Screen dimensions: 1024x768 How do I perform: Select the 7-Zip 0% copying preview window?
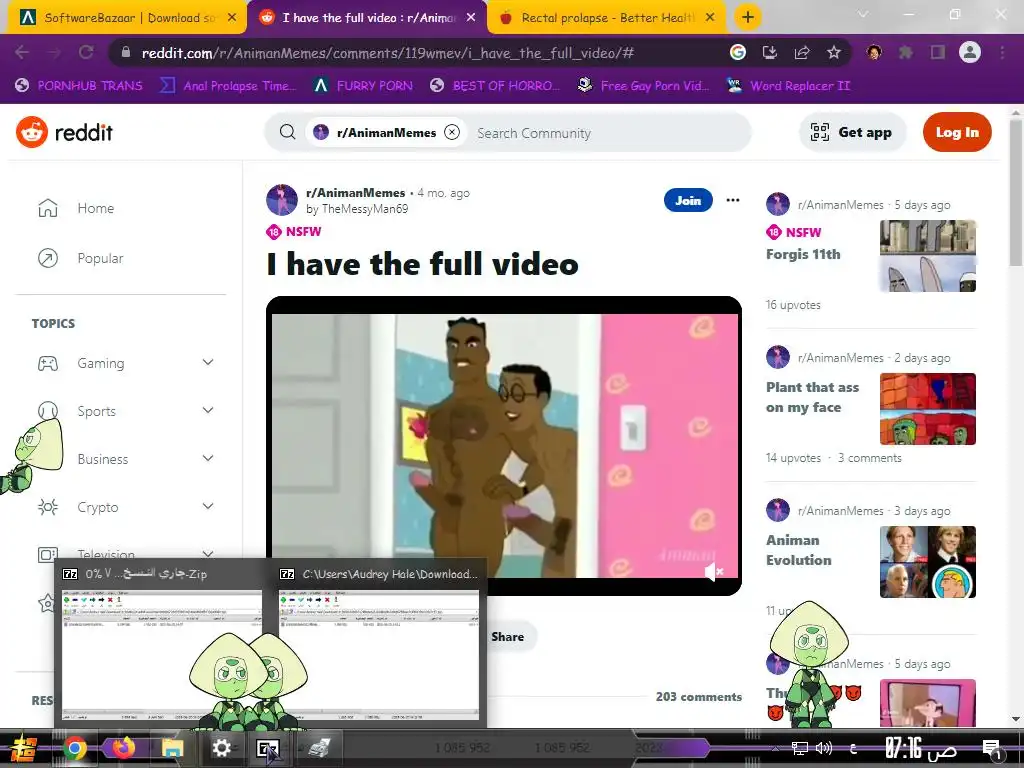coord(163,643)
